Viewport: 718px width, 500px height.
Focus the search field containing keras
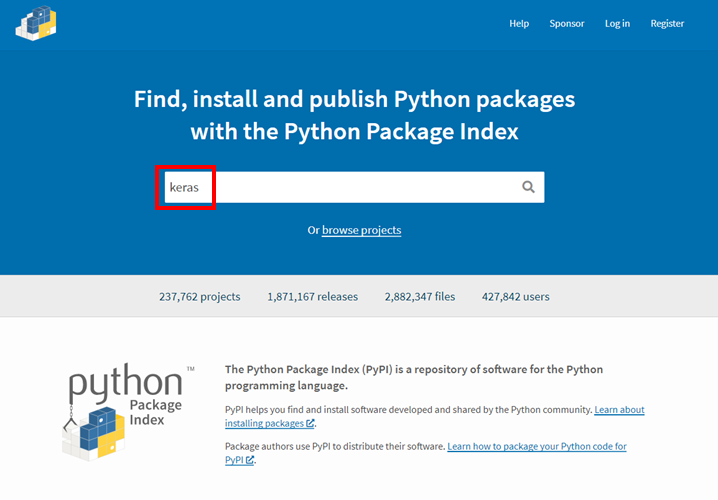tap(354, 187)
